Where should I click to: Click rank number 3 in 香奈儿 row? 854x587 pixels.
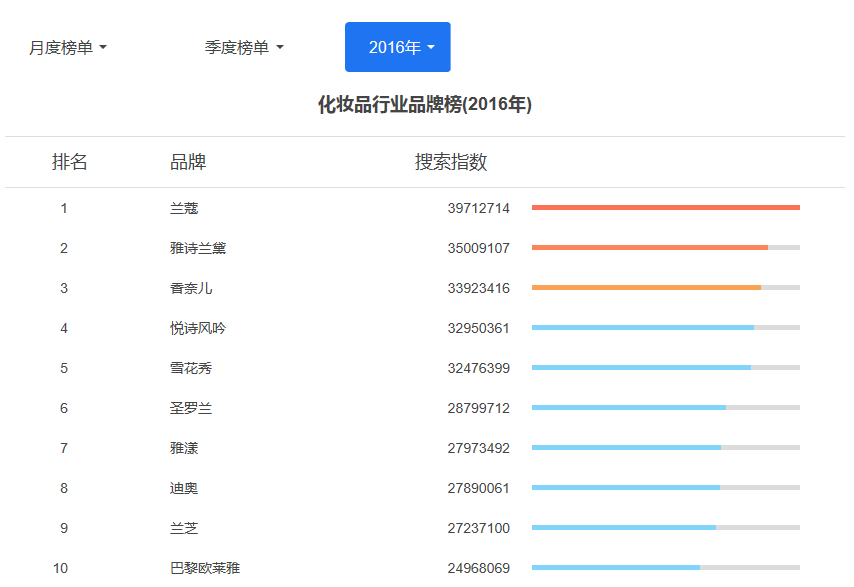64,288
